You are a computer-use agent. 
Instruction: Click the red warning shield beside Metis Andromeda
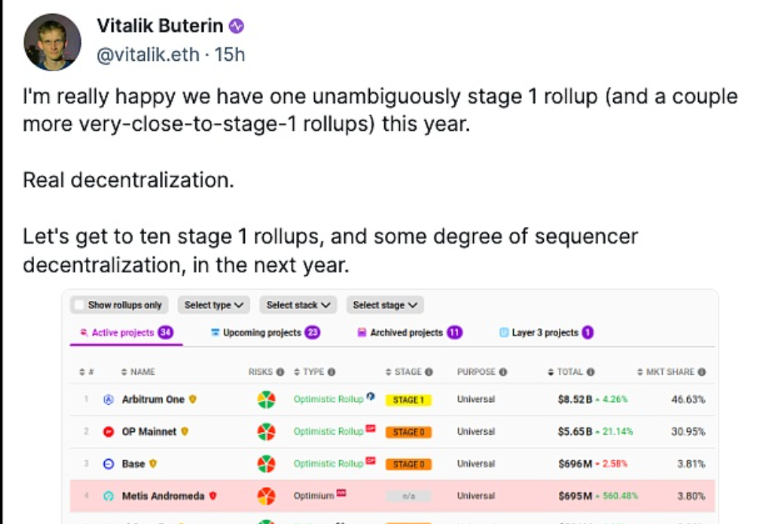(212, 496)
